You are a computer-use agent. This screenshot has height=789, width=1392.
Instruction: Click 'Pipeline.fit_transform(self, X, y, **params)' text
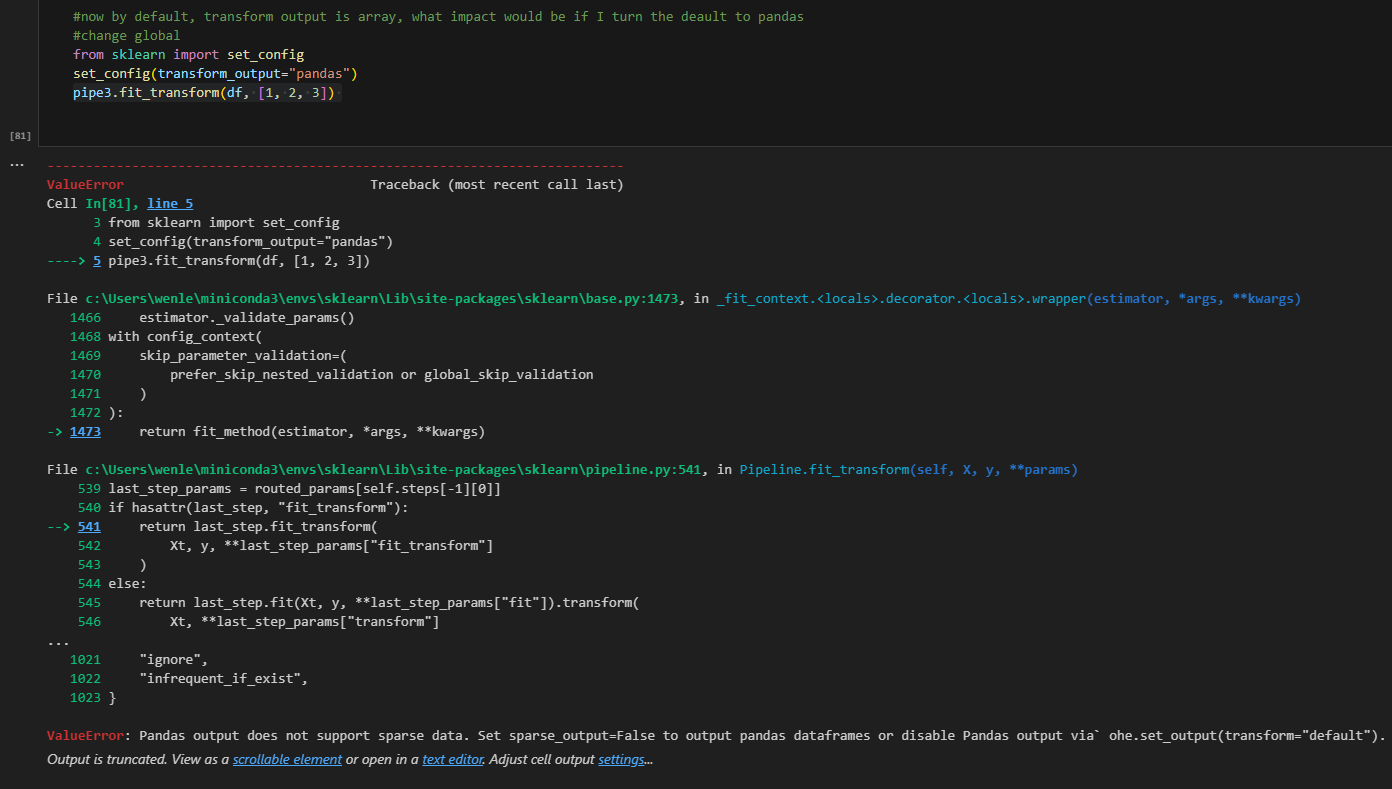[x=908, y=469]
